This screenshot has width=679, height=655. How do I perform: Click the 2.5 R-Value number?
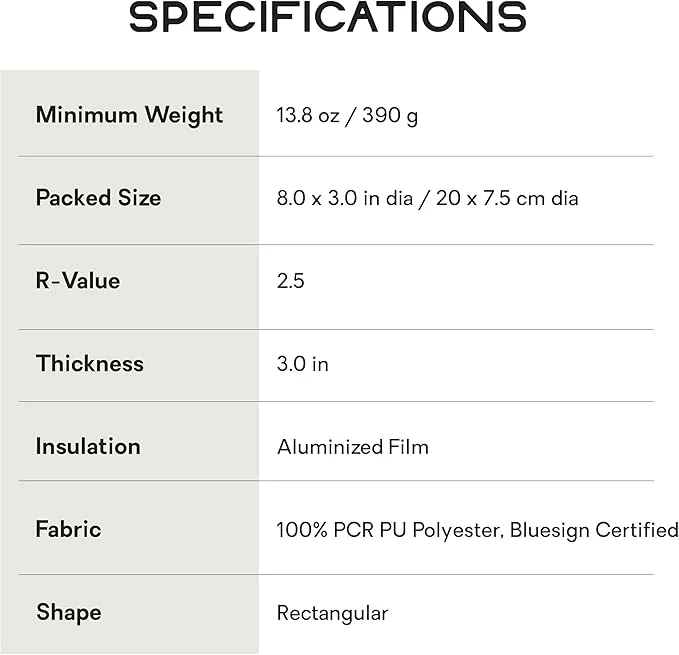[291, 281]
